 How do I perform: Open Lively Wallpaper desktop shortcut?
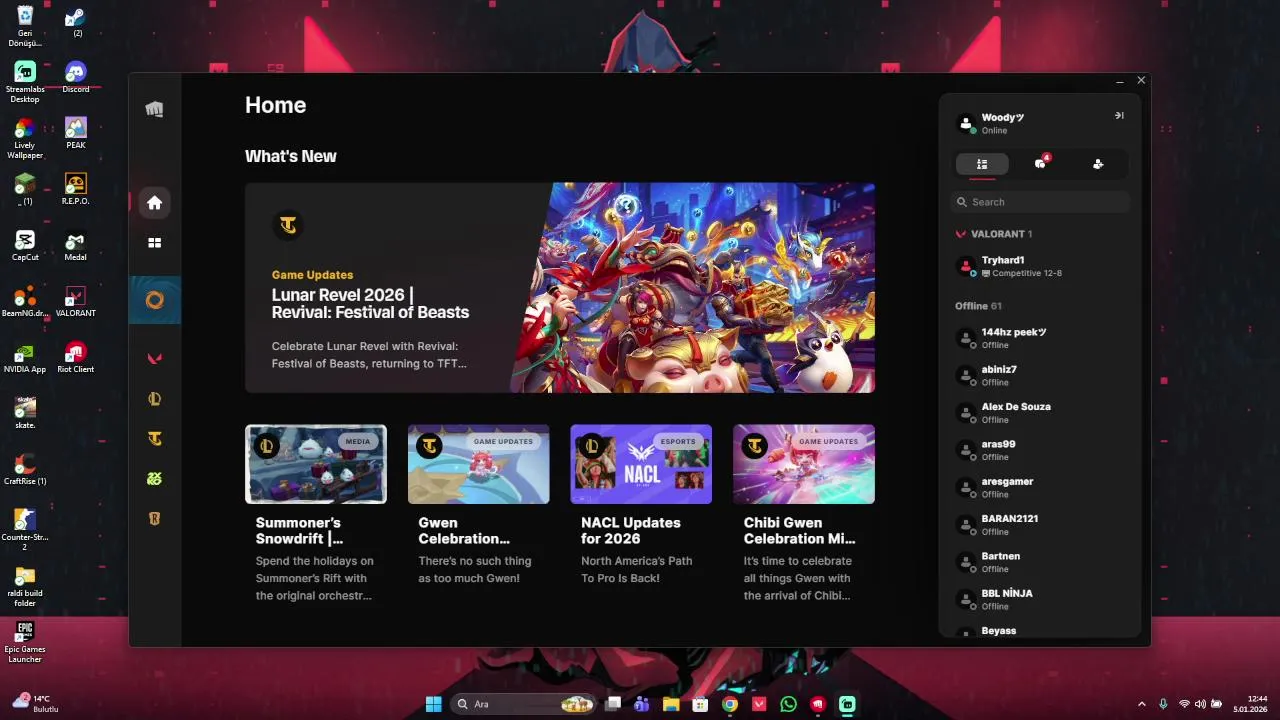(25, 138)
